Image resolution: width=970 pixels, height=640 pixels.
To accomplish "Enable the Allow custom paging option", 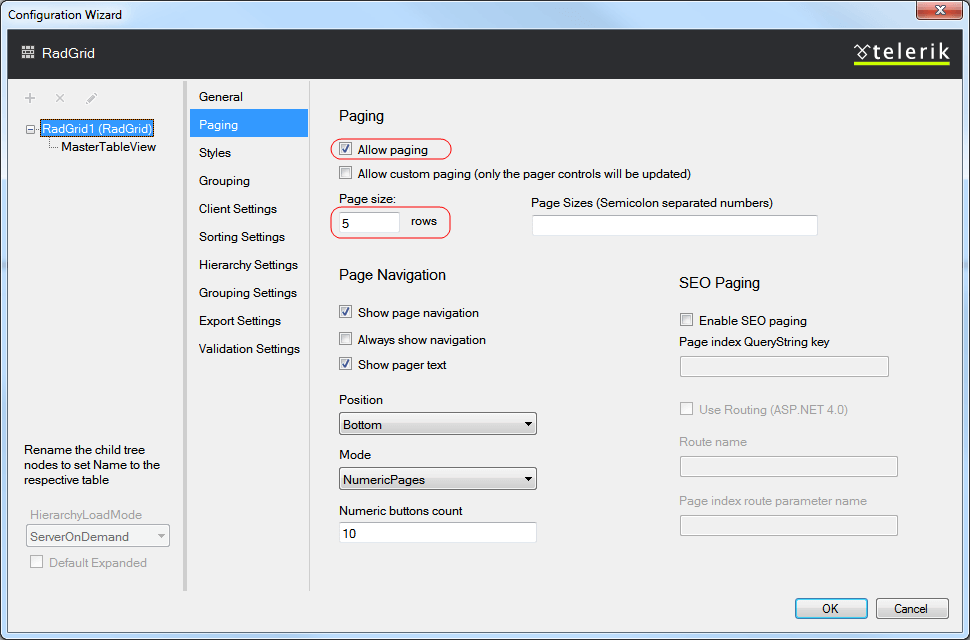I will [x=345, y=172].
